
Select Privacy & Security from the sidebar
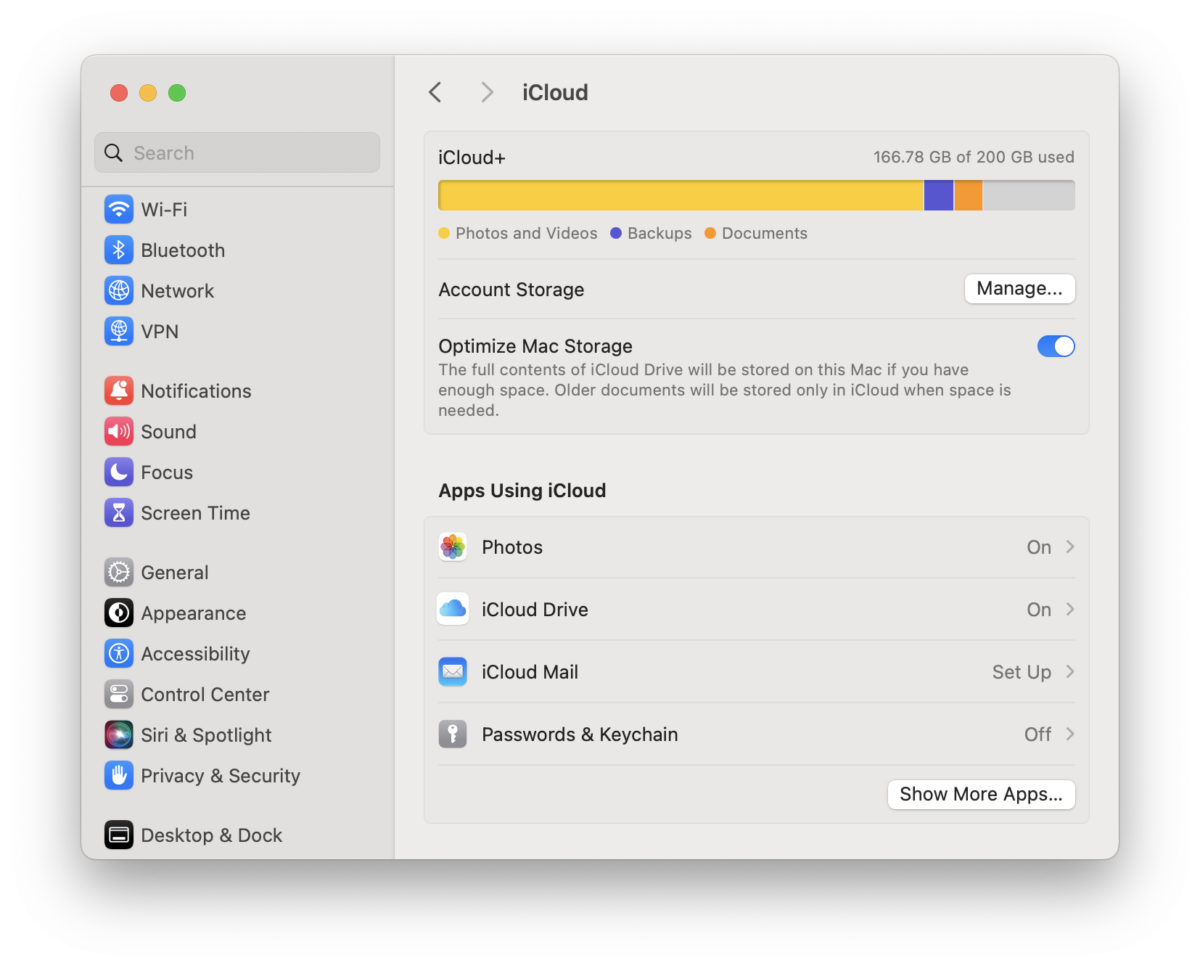tap(118, 775)
